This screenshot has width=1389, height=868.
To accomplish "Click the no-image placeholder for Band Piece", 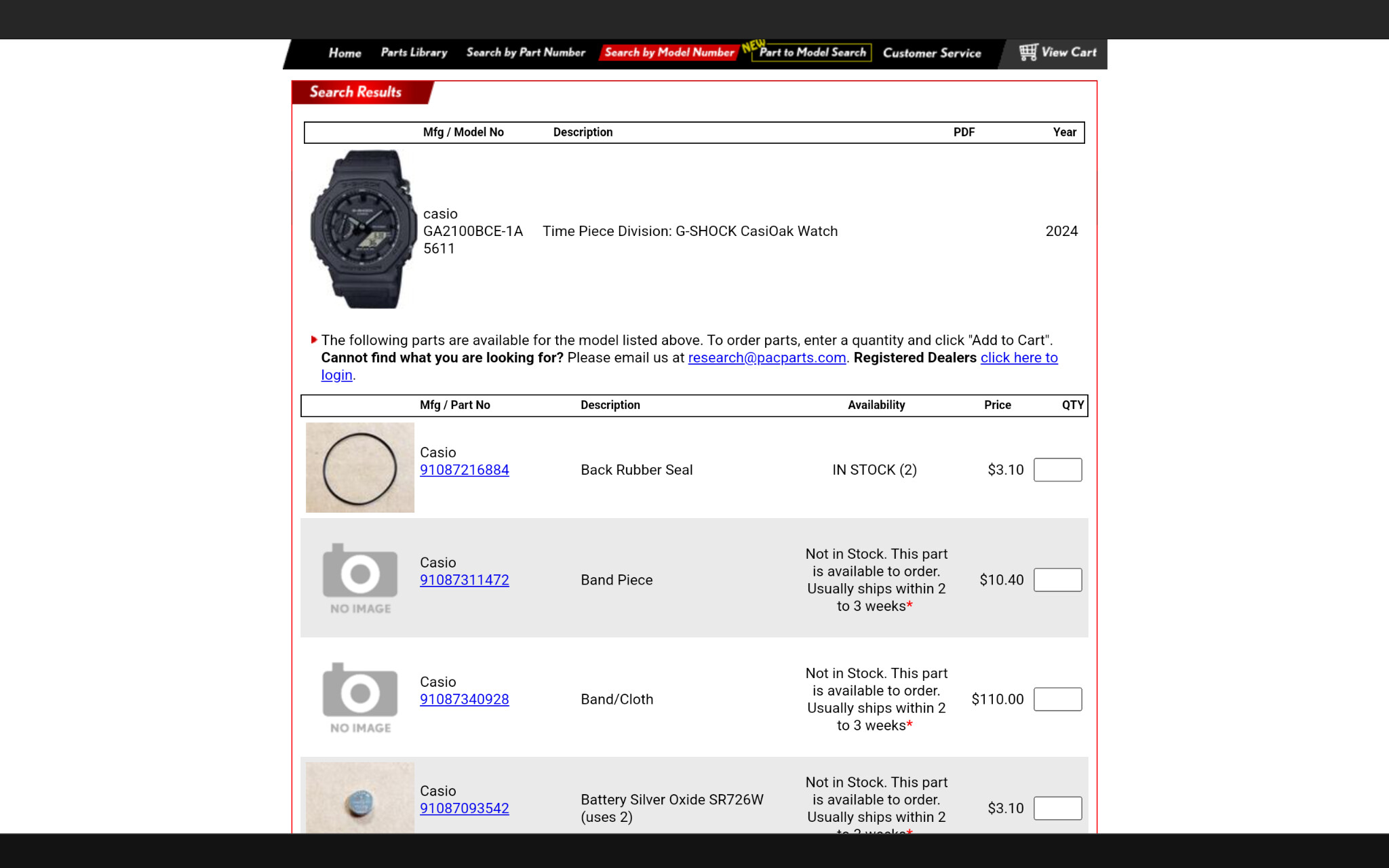I will 360,579.
